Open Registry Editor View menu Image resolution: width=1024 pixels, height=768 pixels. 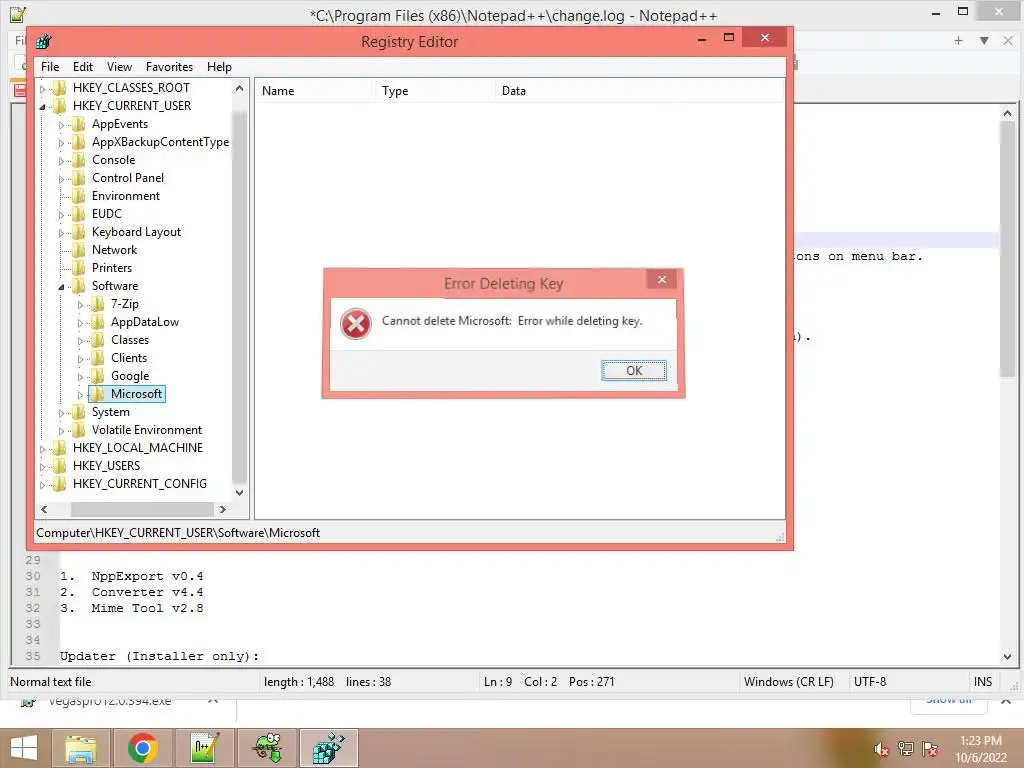click(x=119, y=67)
